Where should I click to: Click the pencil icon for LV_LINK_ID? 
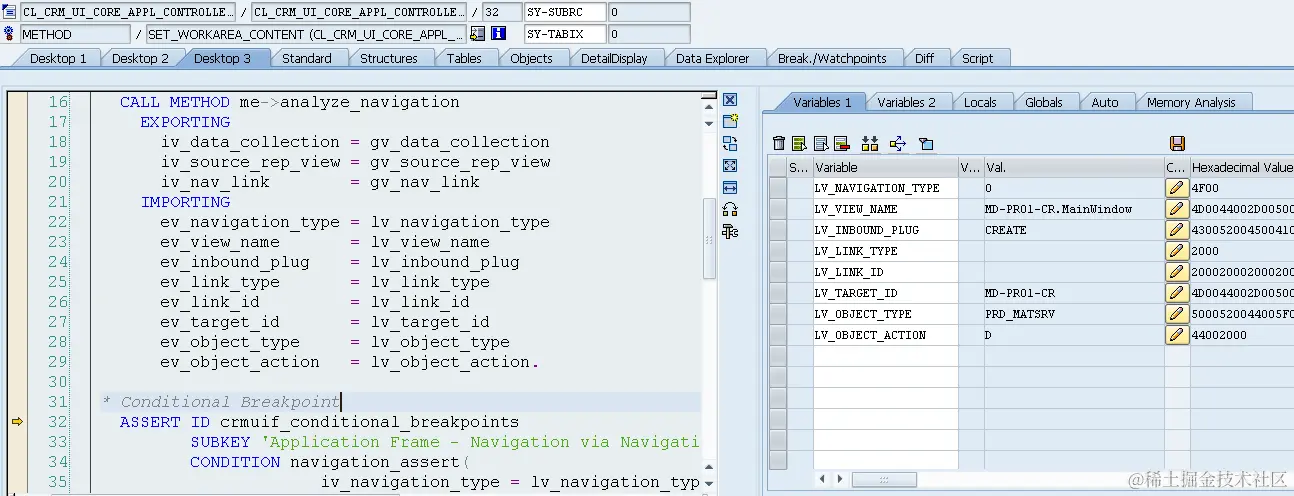pyautogui.click(x=1176, y=272)
